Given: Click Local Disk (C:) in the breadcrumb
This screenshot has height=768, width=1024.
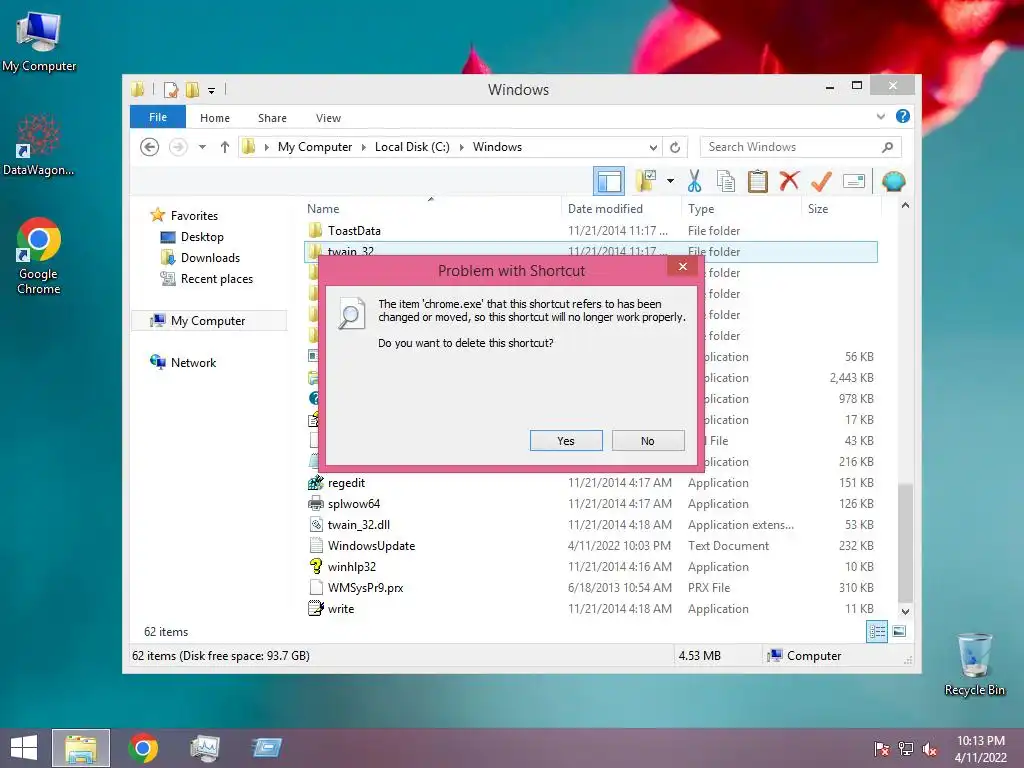Looking at the screenshot, I should click(x=412, y=147).
